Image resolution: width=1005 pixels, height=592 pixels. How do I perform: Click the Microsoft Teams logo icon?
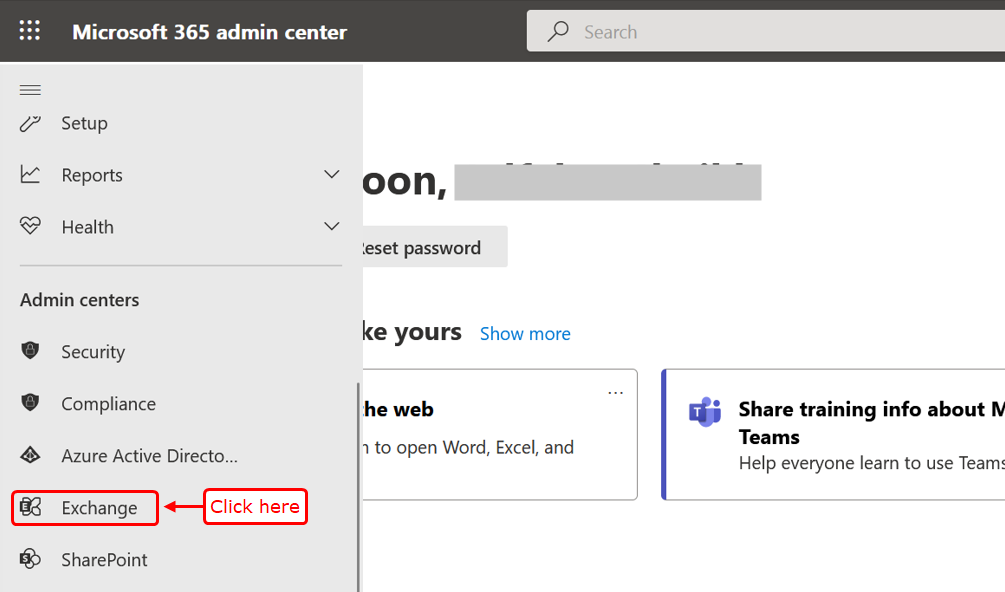click(x=705, y=411)
